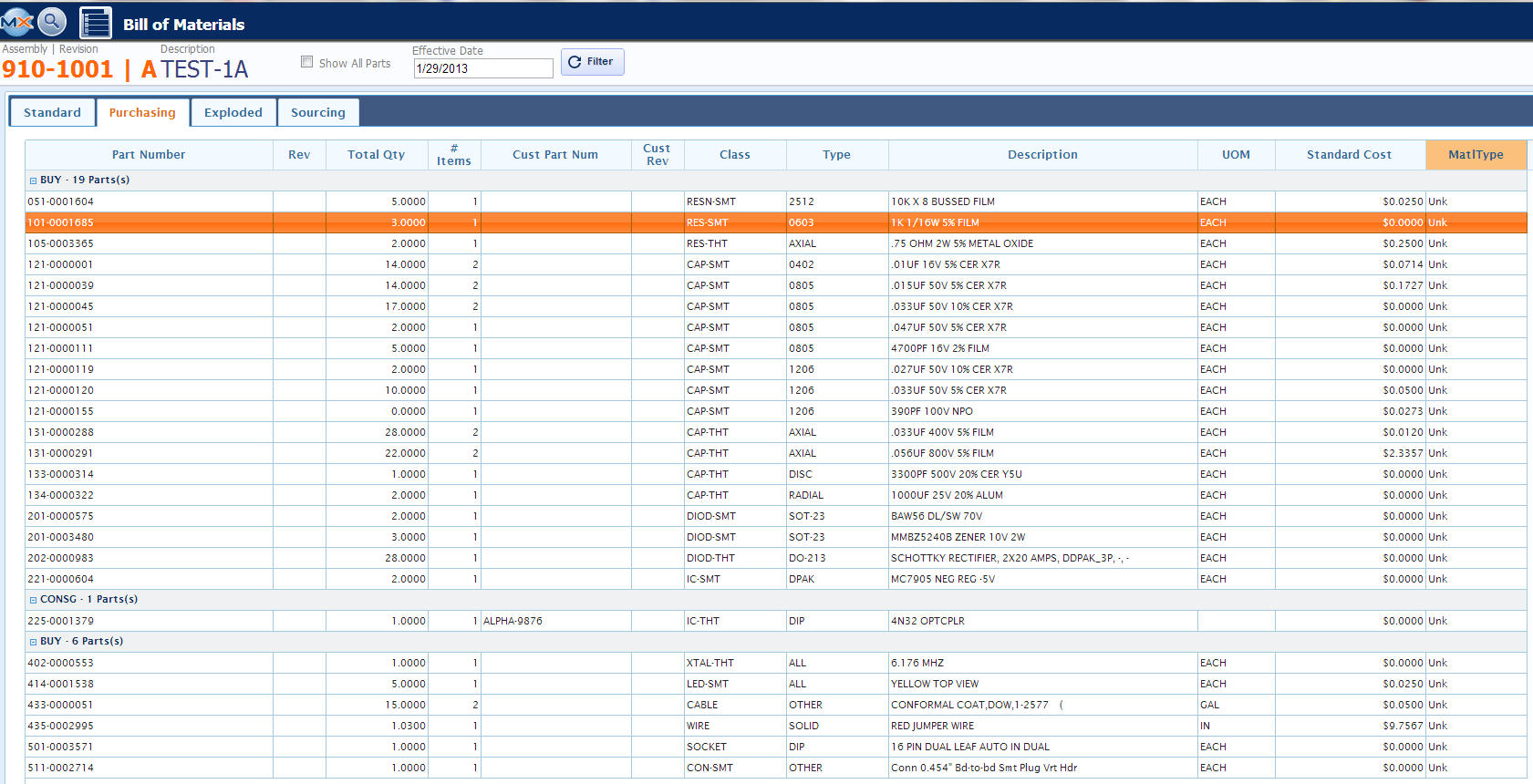The width and height of the screenshot is (1533, 784).
Task: Select part number 202-0000983
Action: click(61, 558)
